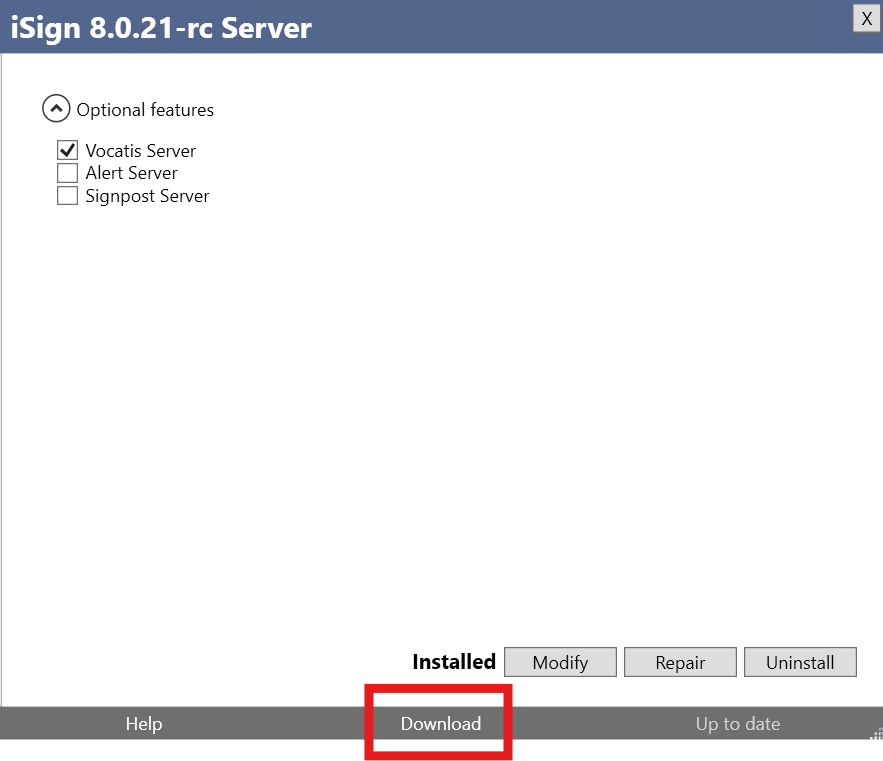Click Uninstall to remove iSign Server
This screenshot has width=883, height=761.
pyautogui.click(x=800, y=662)
